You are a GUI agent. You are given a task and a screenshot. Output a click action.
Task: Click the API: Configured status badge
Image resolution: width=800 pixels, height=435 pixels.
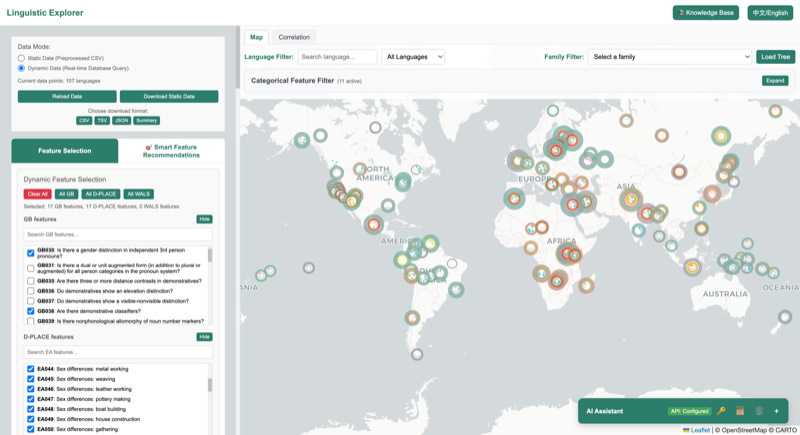point(688,411)
